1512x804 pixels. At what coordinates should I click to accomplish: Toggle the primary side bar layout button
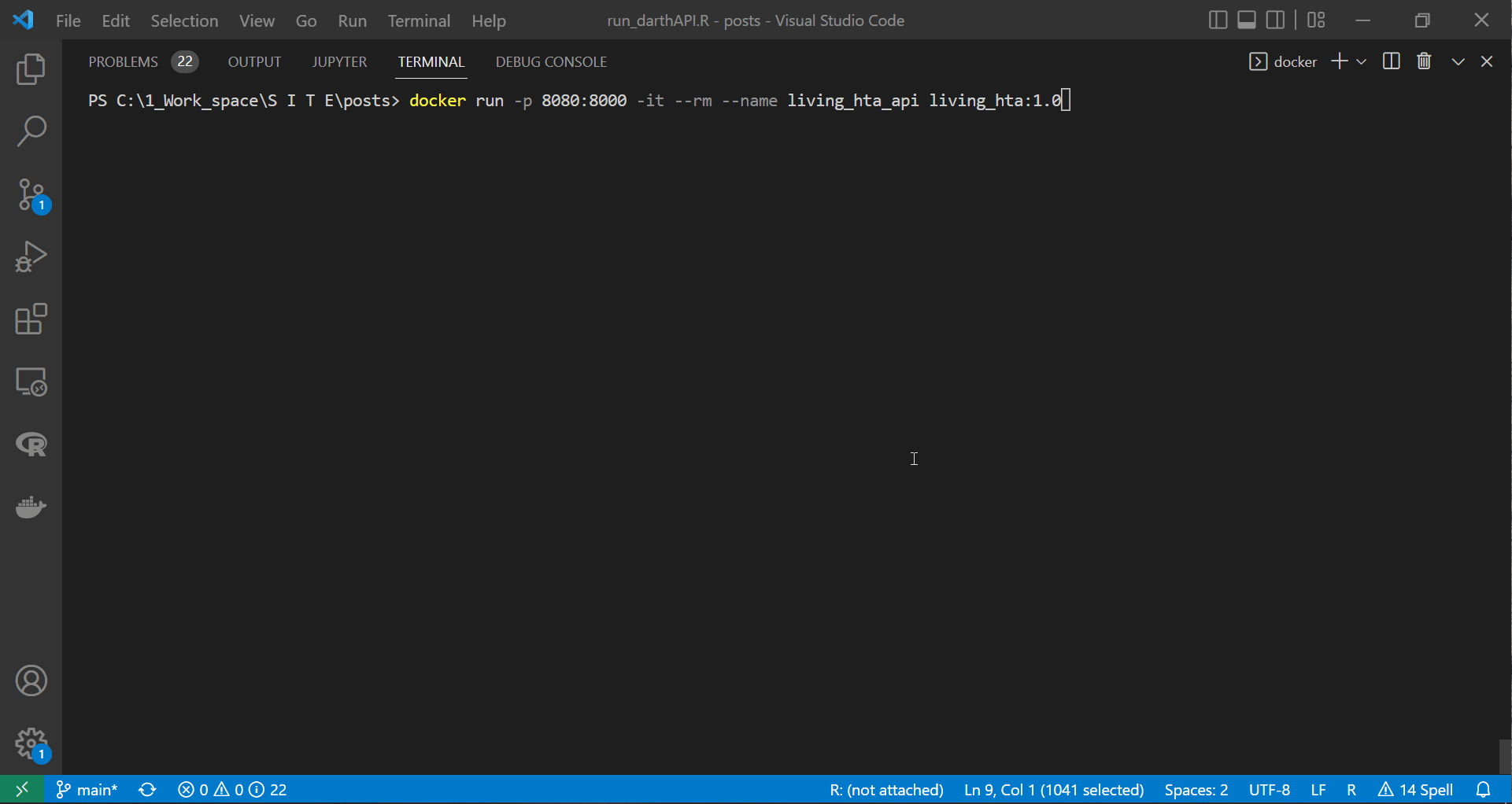tap(1218, 20)
